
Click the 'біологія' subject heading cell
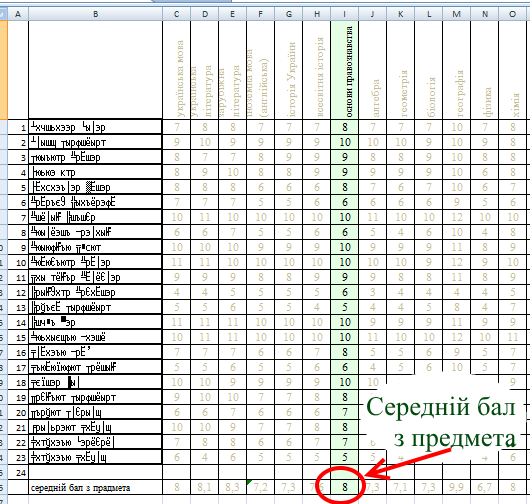pyautogui.click(x=429, y=70)
